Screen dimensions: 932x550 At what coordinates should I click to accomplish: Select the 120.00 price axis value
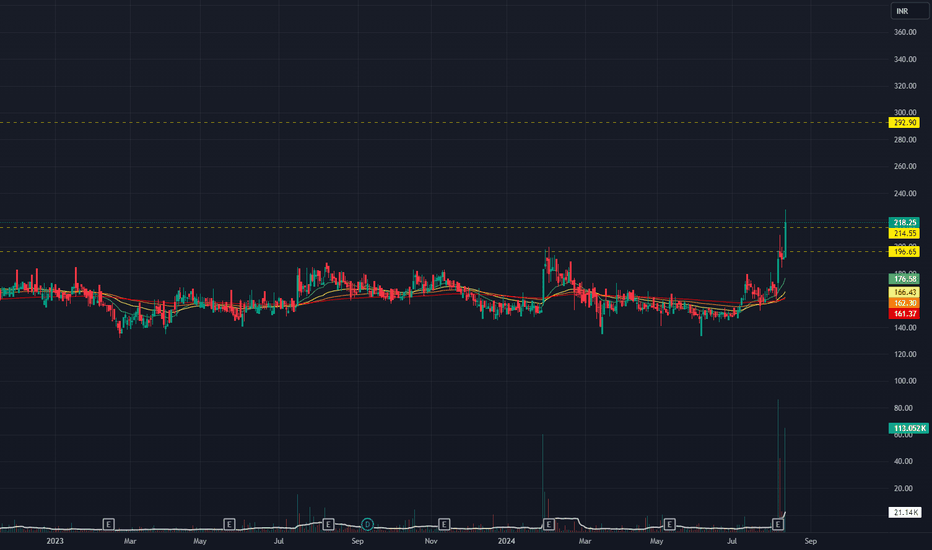click(905, 354)
